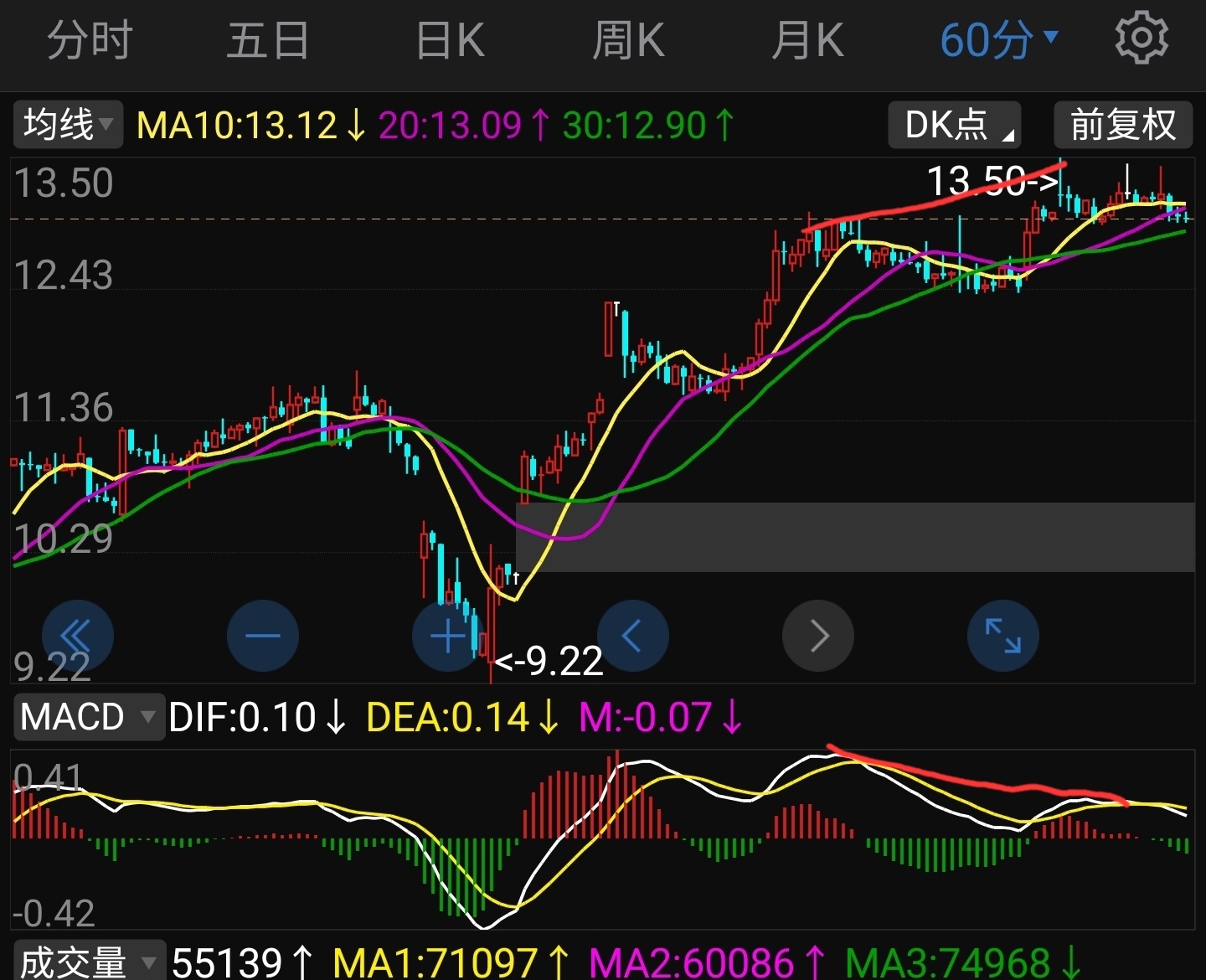Switch to 月K tab
This screenshot has width=1206, height=980.
807,40
